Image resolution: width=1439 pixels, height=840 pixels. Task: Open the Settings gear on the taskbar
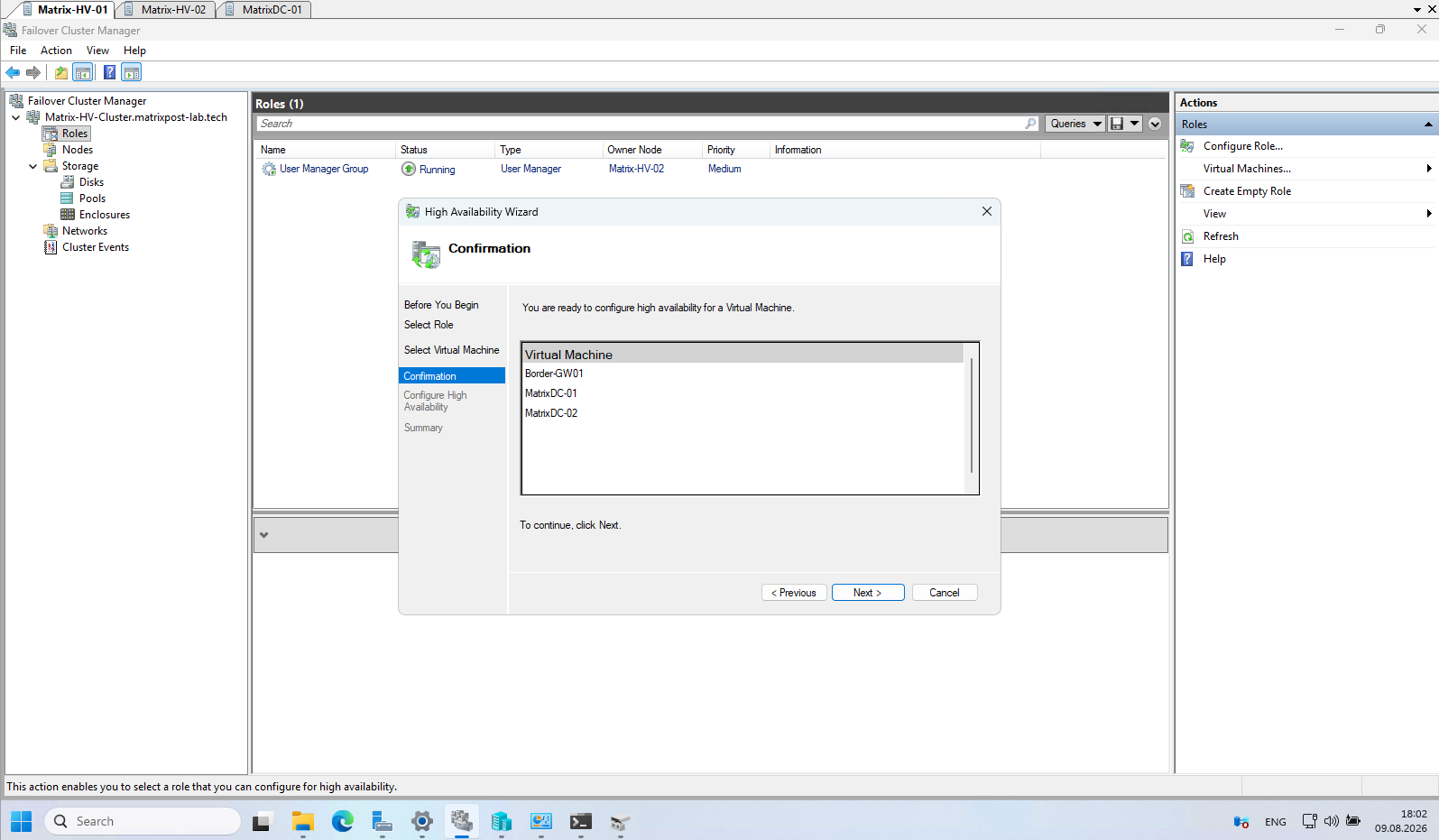[422, 821]
